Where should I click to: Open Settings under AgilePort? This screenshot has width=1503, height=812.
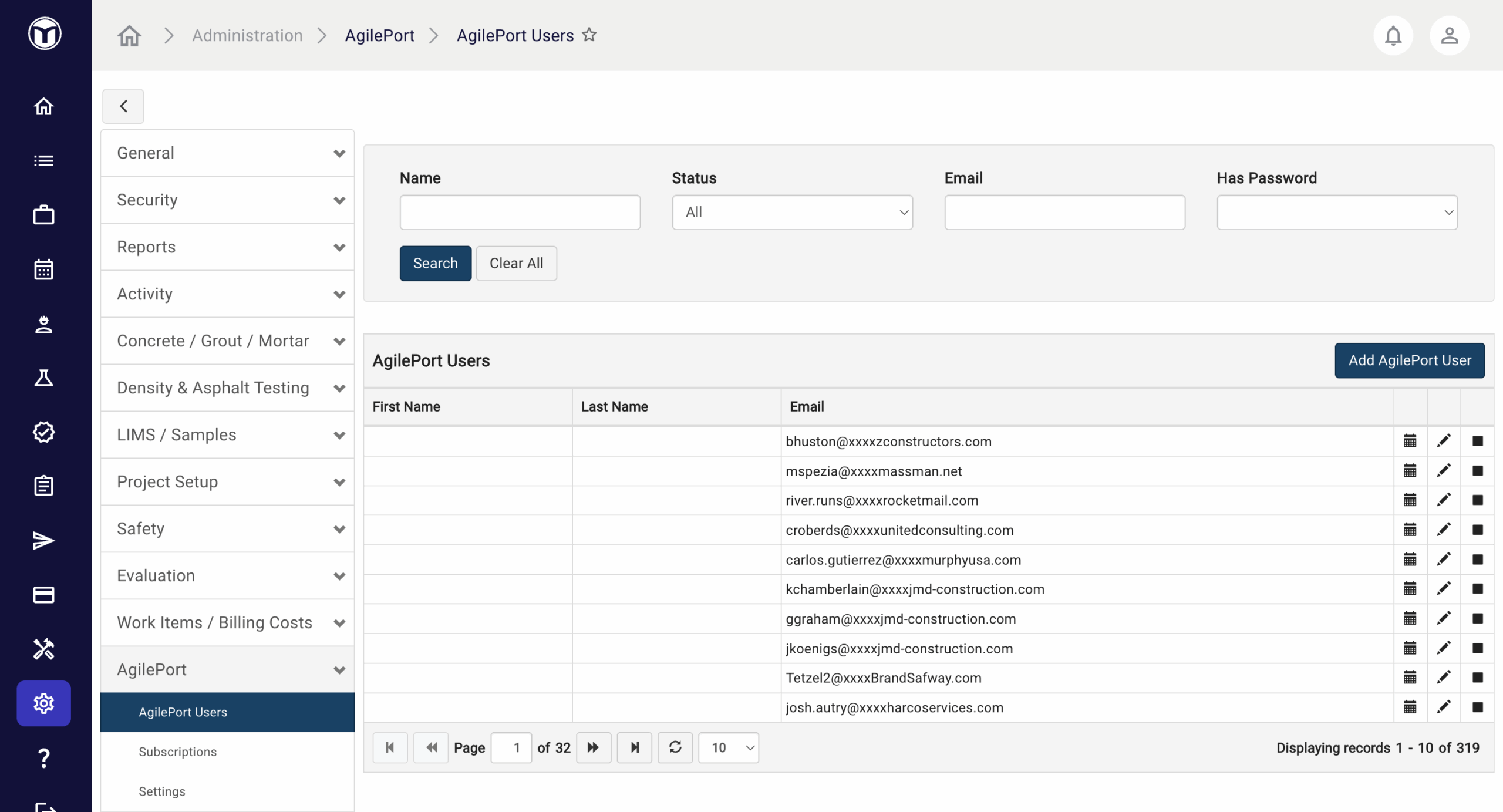coord(228,791)
